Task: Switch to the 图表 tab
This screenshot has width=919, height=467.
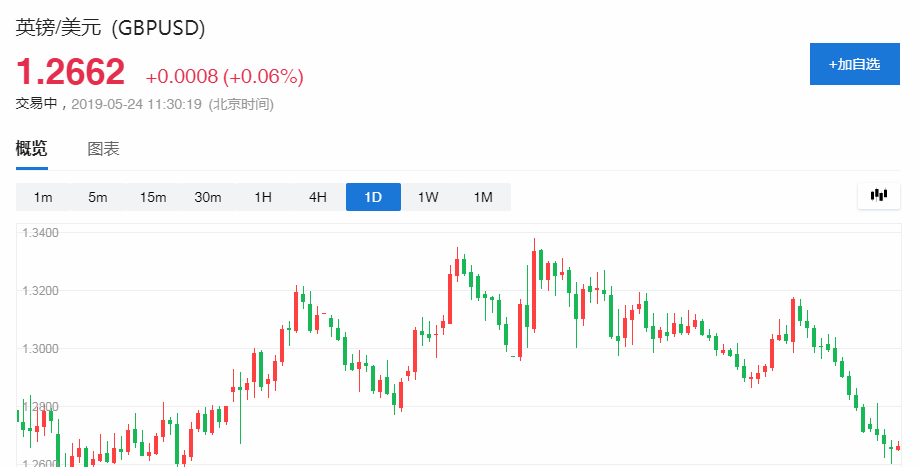Action: click(x=103, y=149)
